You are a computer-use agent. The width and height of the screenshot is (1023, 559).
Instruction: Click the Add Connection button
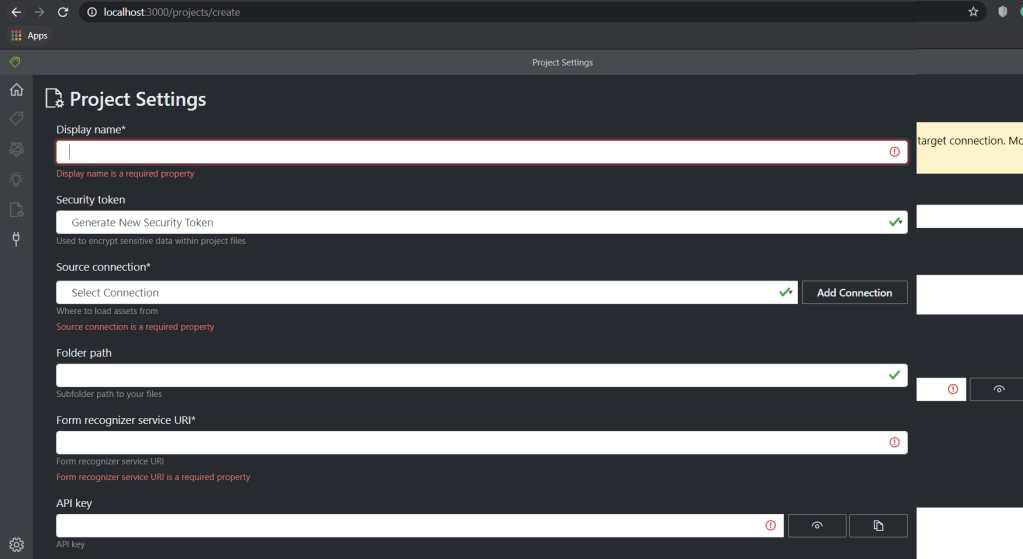[x=854, y=292]
